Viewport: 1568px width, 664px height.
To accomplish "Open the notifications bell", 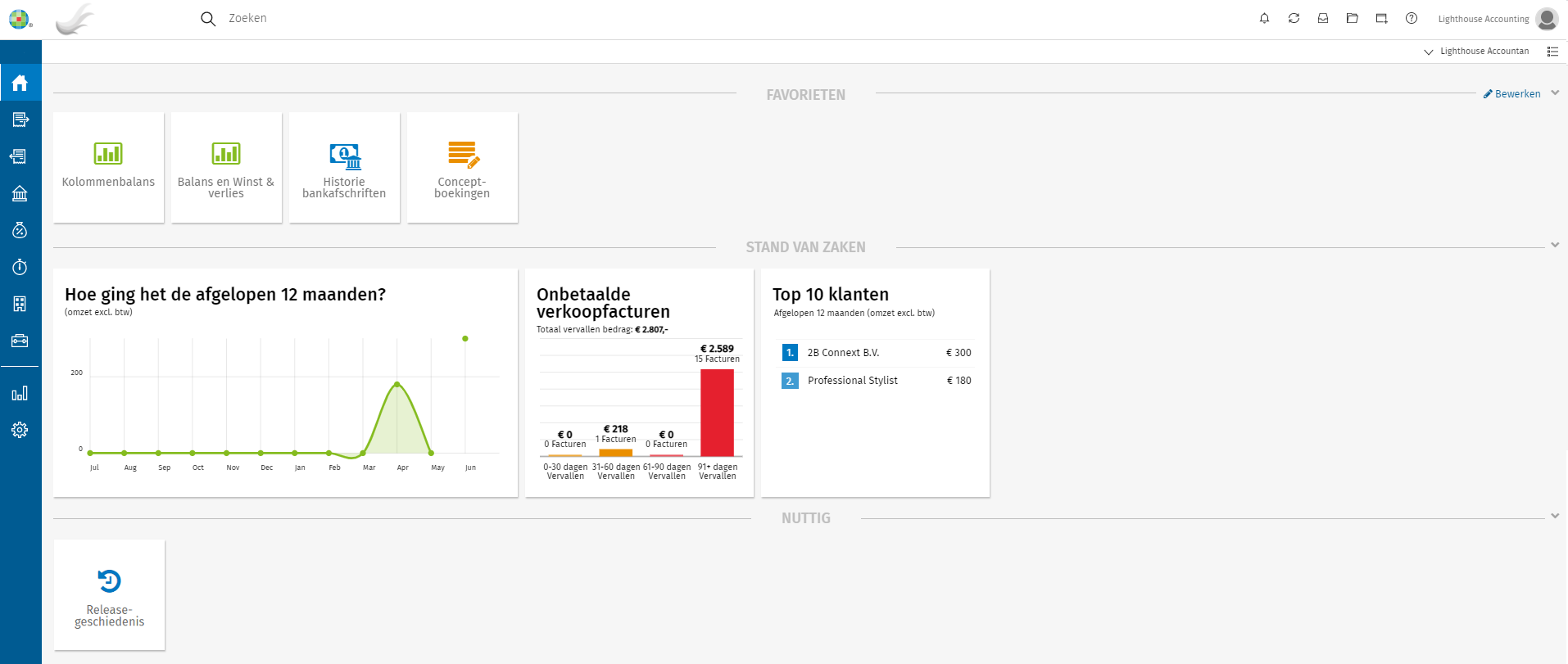I will [x=1264, y=18].
